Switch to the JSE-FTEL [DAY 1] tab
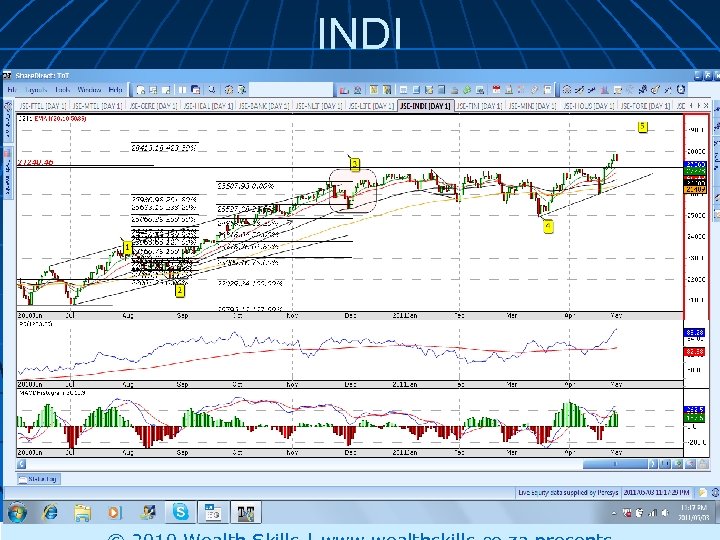This screenshot has height=540, width=720. (42, 106)
